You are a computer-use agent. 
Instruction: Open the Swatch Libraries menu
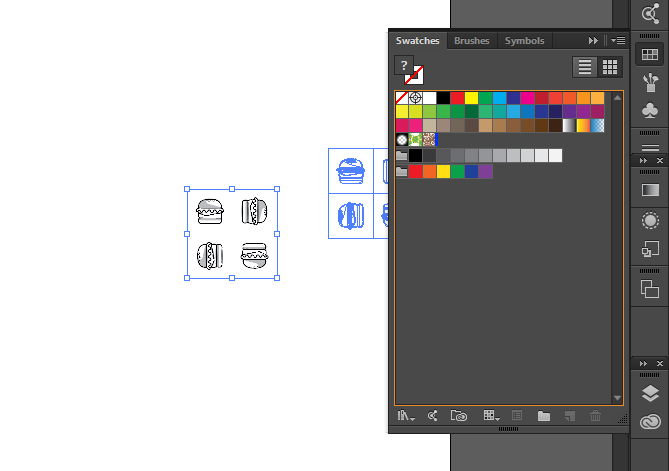(405, 415)
